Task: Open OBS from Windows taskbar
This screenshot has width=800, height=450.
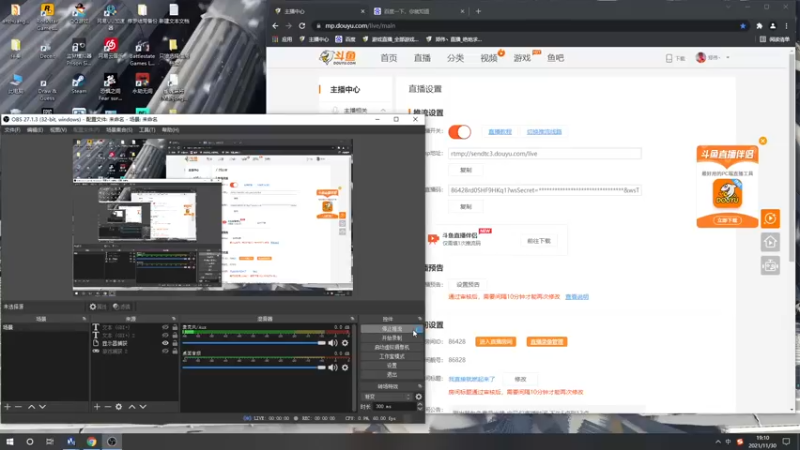Action: (112, 441)
